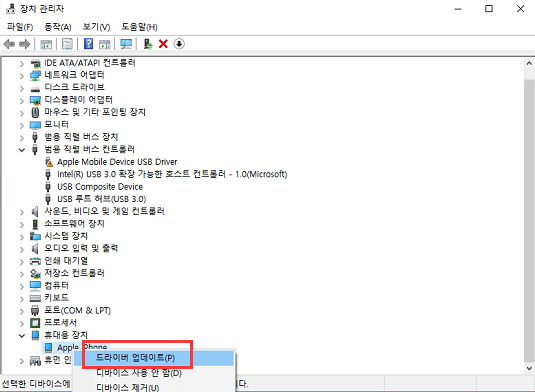Click the speaker icon beside 사운드, 비디오 및 게임 컨트롤러

[35, 212]
